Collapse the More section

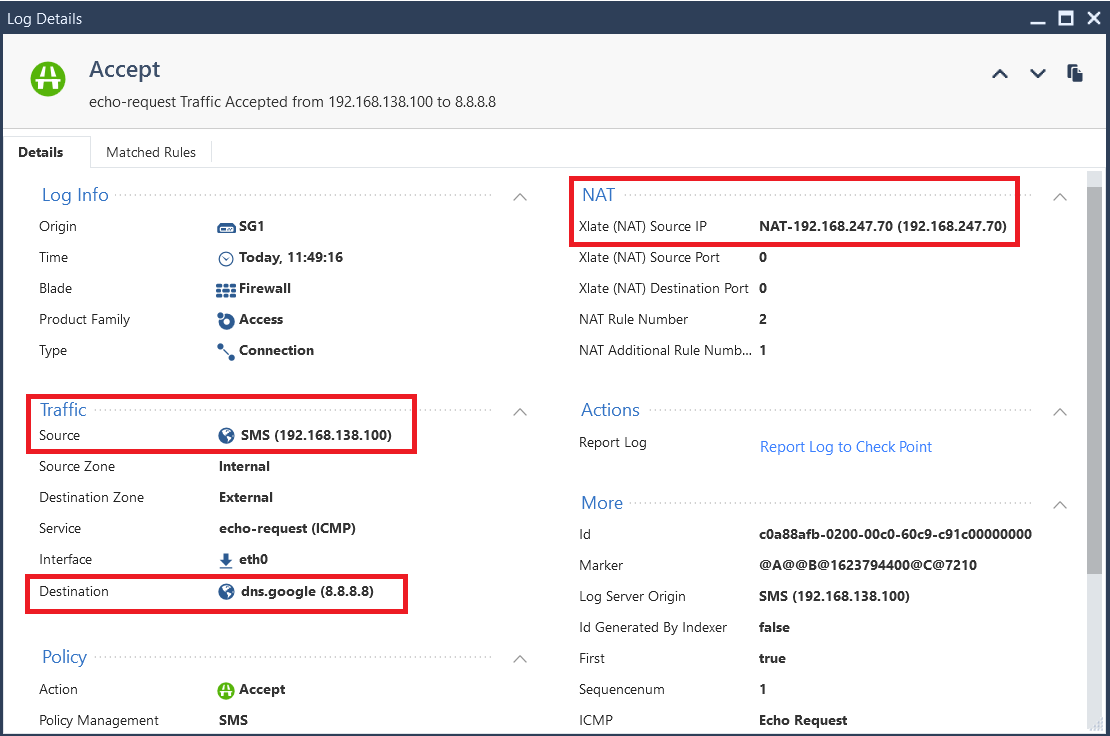click(1060, 505)
